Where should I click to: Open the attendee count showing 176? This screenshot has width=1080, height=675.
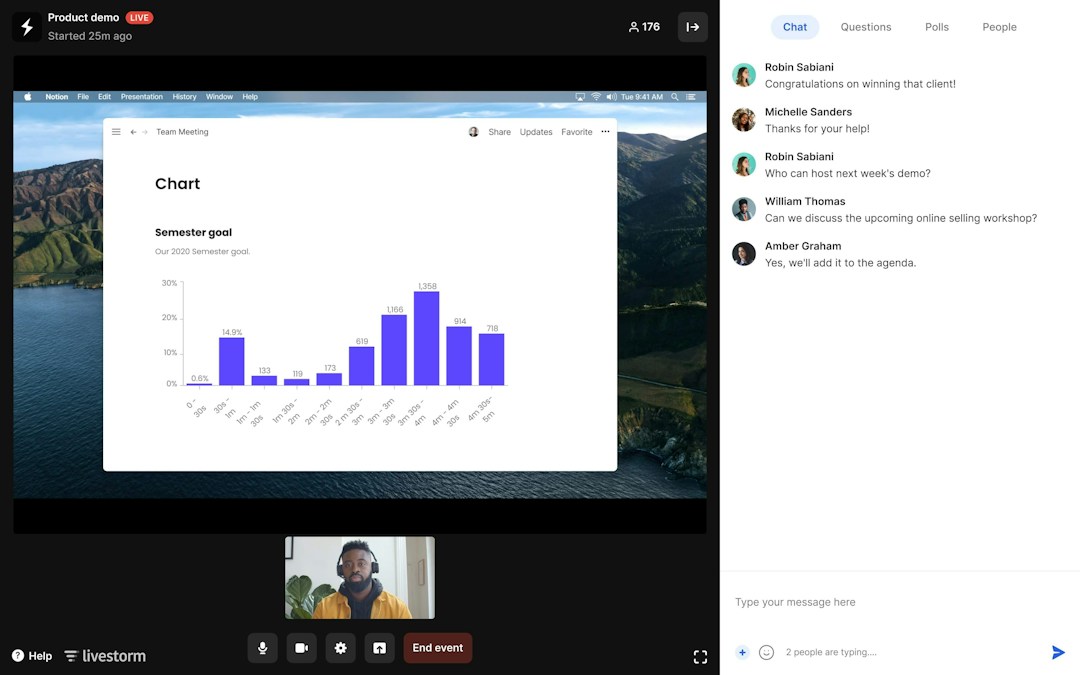(x=644, y=27)
